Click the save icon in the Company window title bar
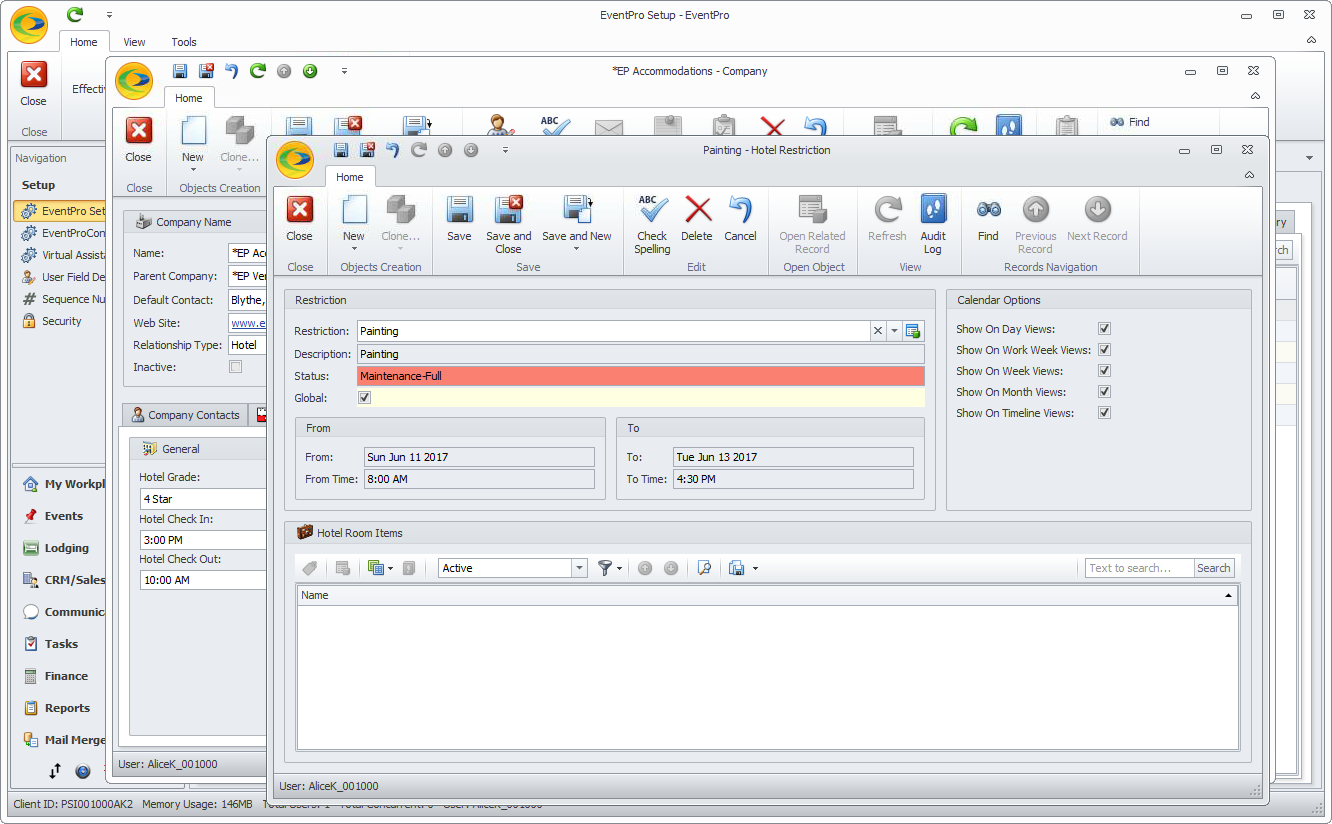The width and height of the screenshot is (1332, 824). click(x=180, y=71)
